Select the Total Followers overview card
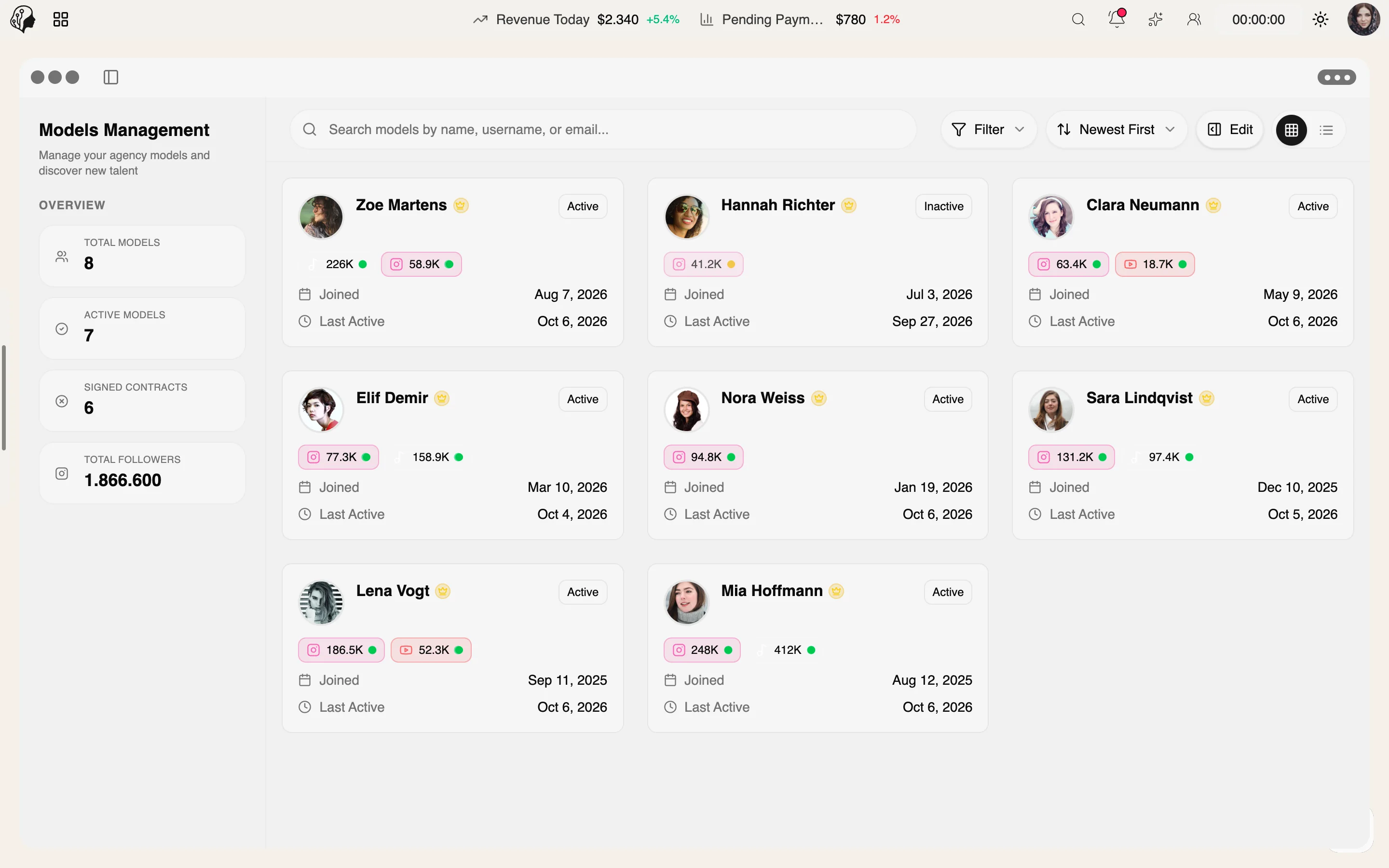Viewport: 1389px width, 868px height. click(142, 473)
